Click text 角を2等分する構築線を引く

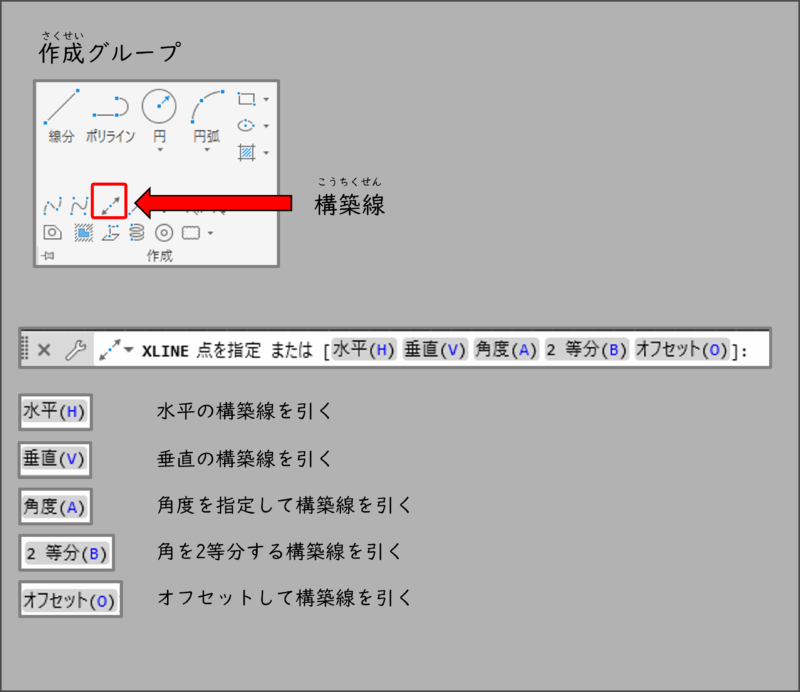click(280, 552)
